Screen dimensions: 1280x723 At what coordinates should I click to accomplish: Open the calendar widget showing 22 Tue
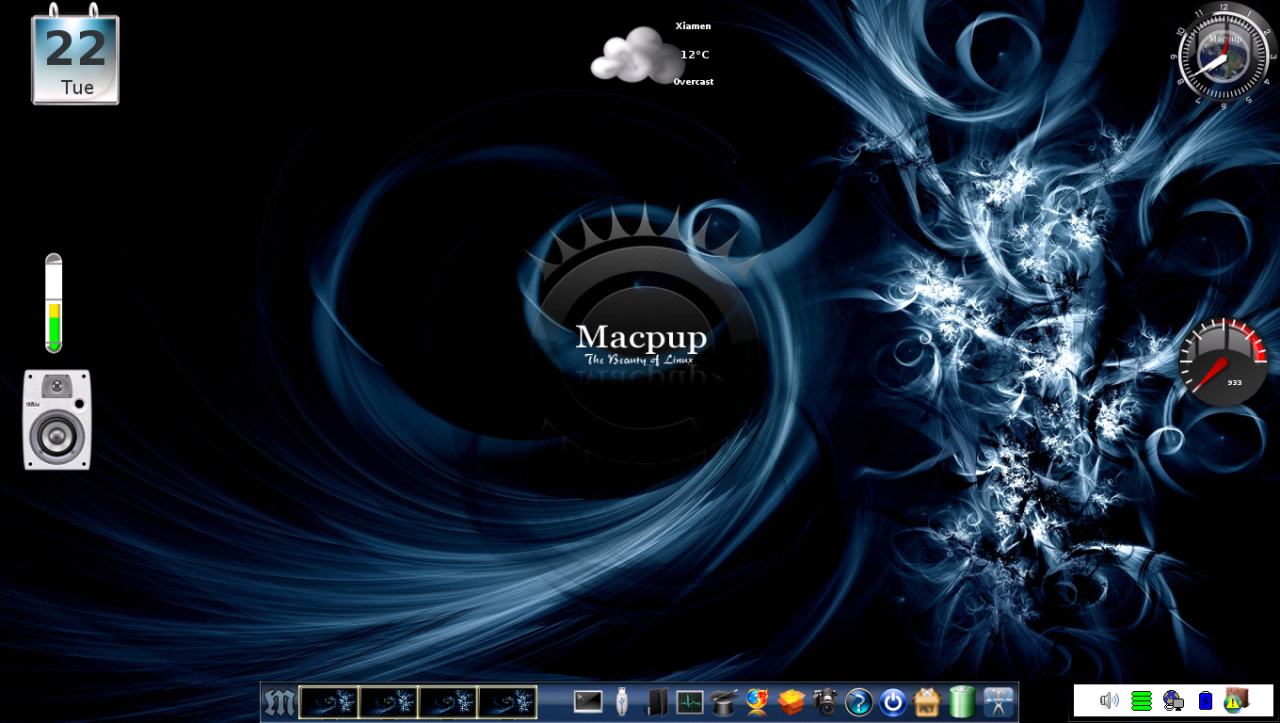[76, 55]
